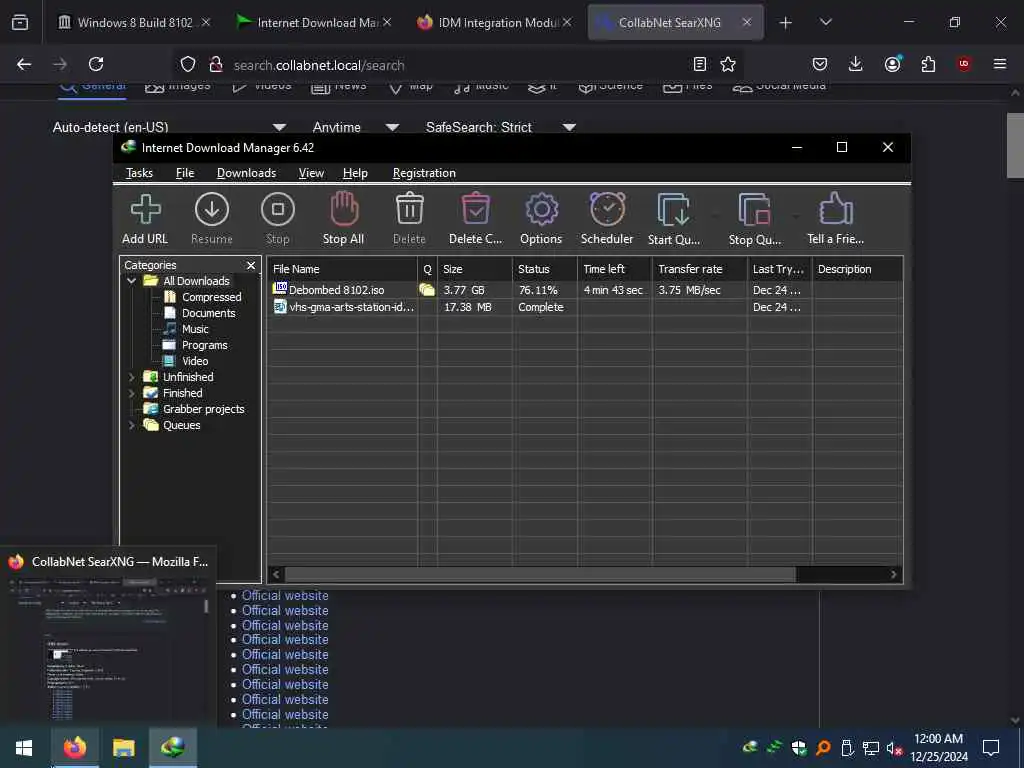Click the Stop All hand icon
Screen dimensions: 1024x768
click(x=344, y=218)
